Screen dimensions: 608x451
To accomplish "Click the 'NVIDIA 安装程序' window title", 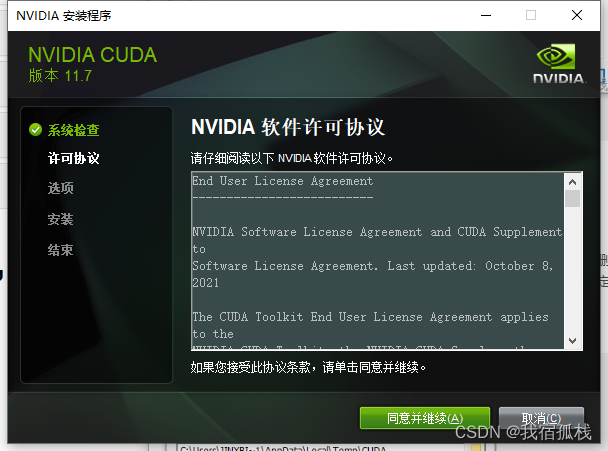I will click(x=64, y=16).
